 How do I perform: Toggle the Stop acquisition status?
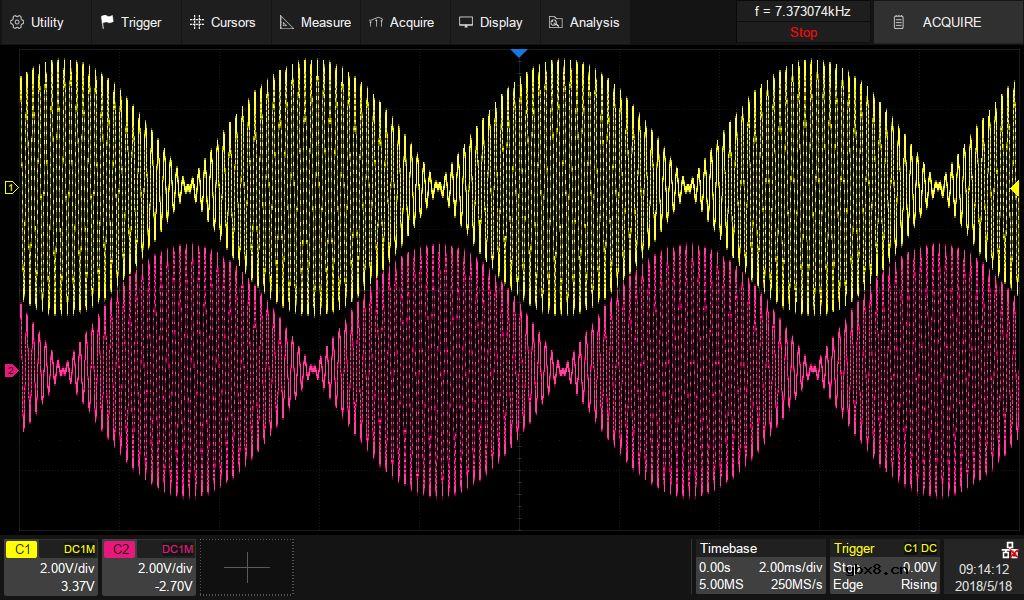(x=803, y=33)
